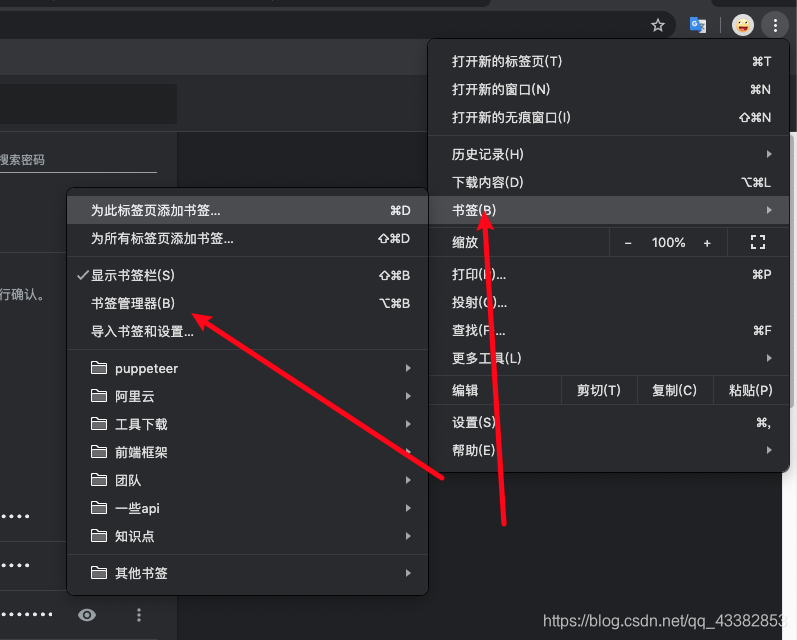Screen dimensions: 797x640
Task: Click the 前端框架 folder icon
Action: 99,451
